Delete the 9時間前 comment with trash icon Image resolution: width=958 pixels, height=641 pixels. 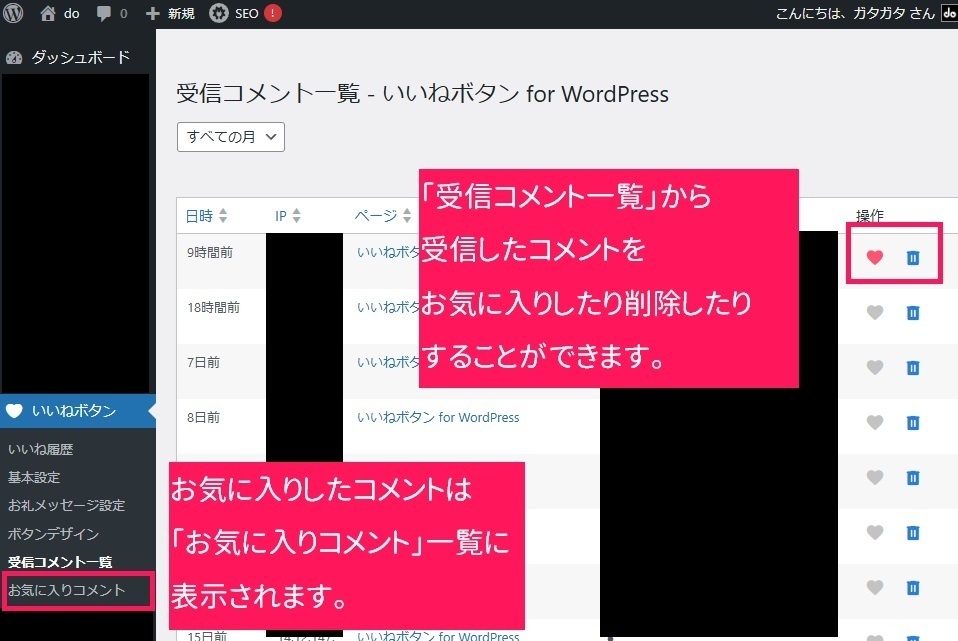point(913,257)
